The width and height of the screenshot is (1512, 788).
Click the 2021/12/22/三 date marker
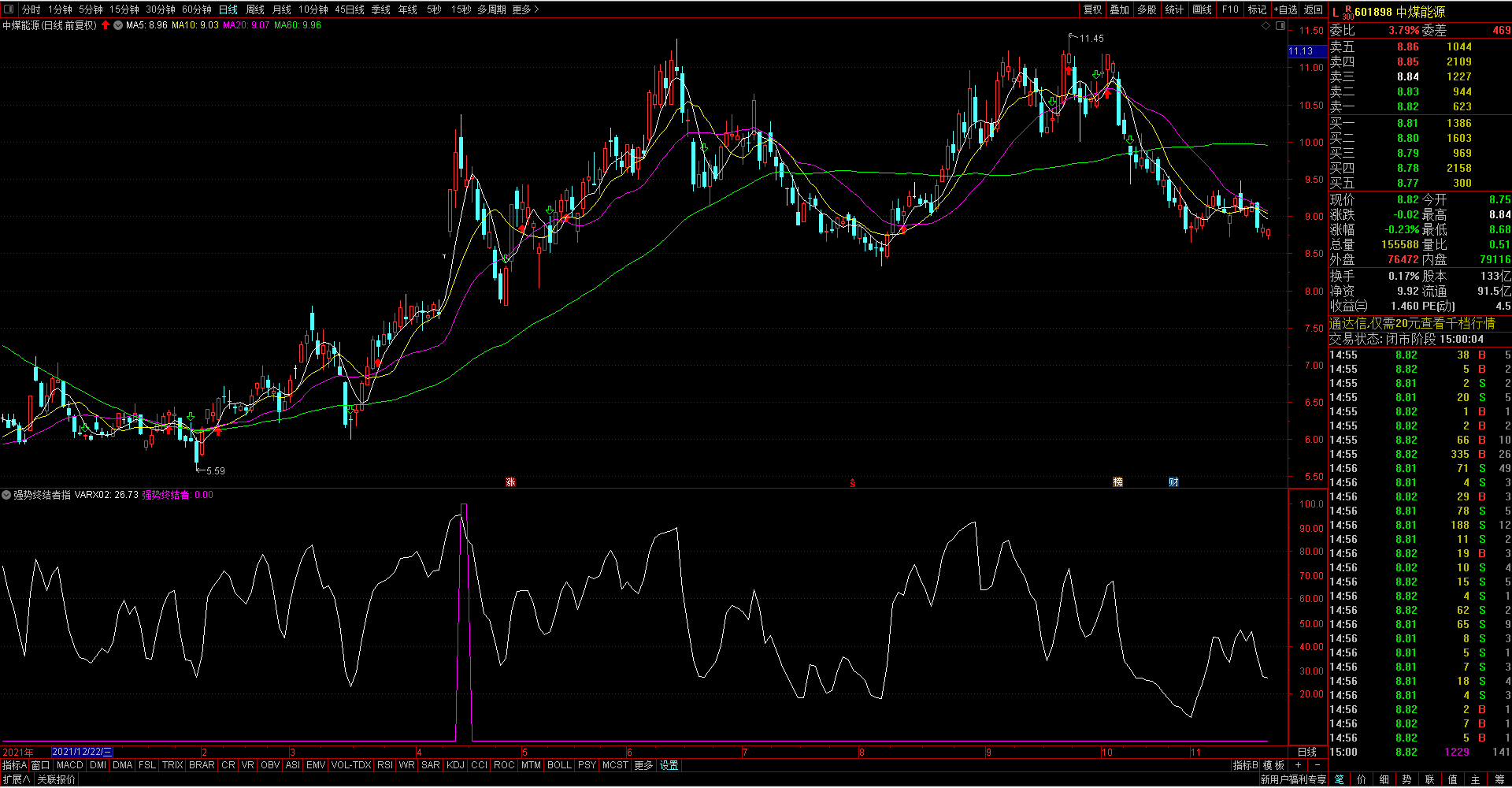(x=82, y=752)
